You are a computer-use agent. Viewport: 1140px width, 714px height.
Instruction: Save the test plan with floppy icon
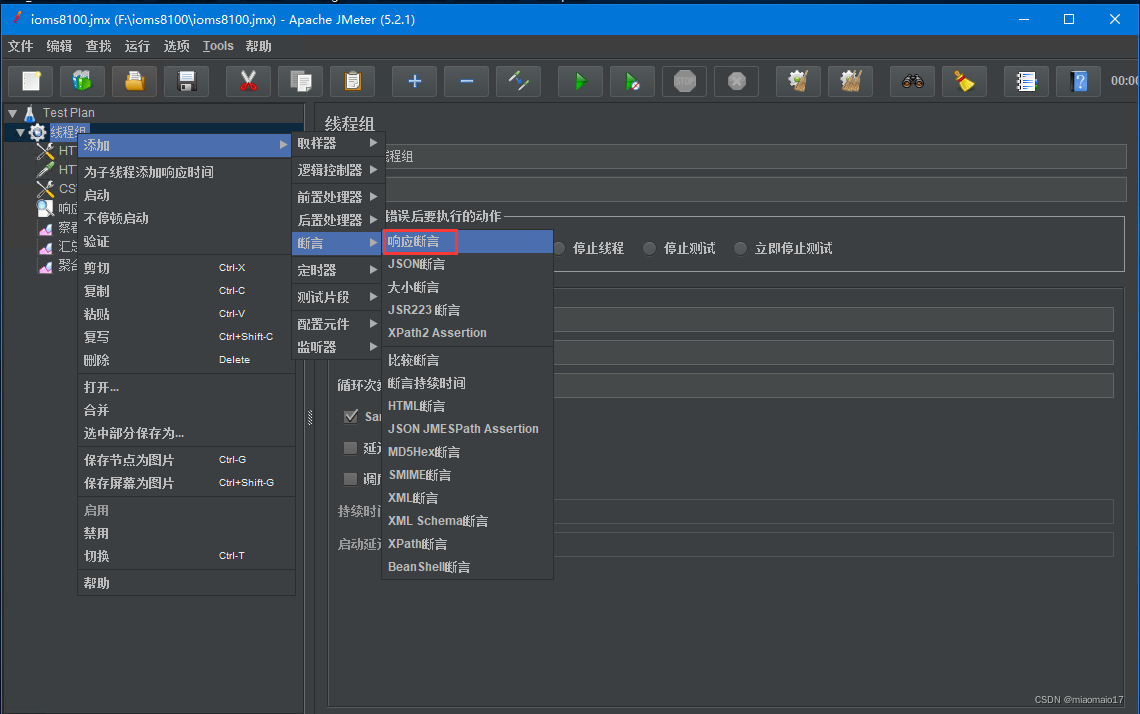point(187,81)
